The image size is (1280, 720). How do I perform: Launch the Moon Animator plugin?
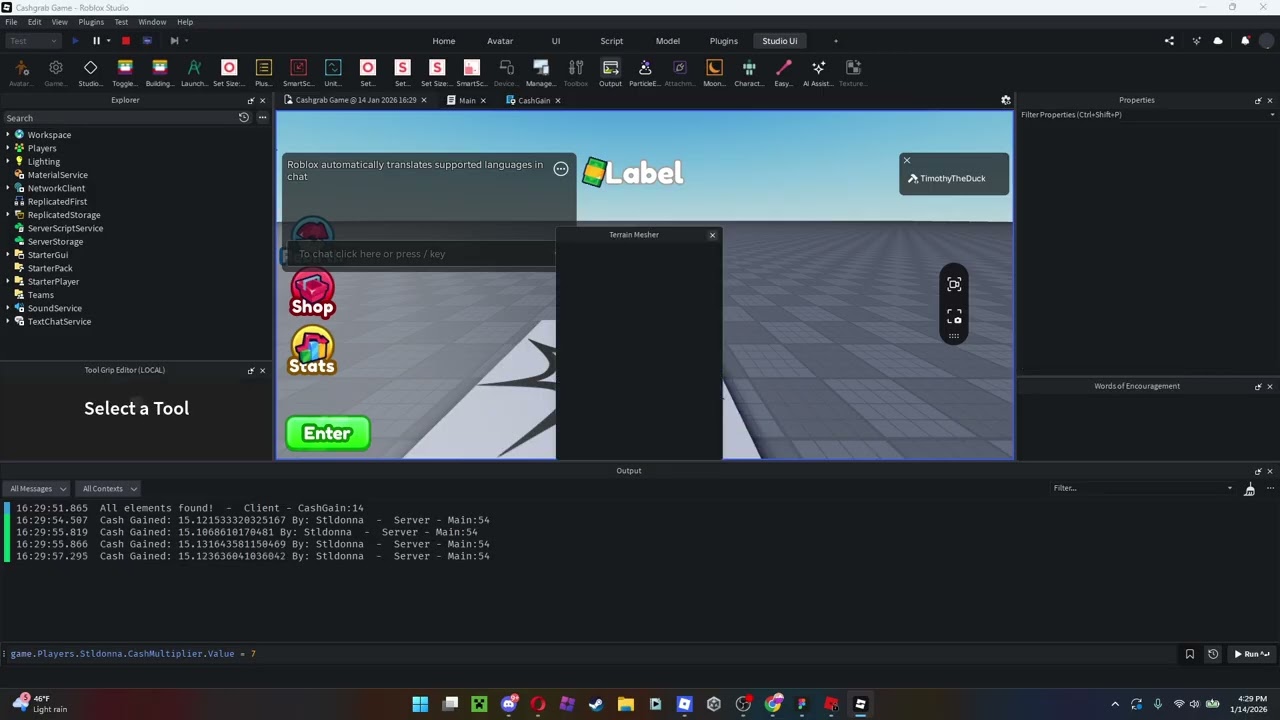click(714, 73)
